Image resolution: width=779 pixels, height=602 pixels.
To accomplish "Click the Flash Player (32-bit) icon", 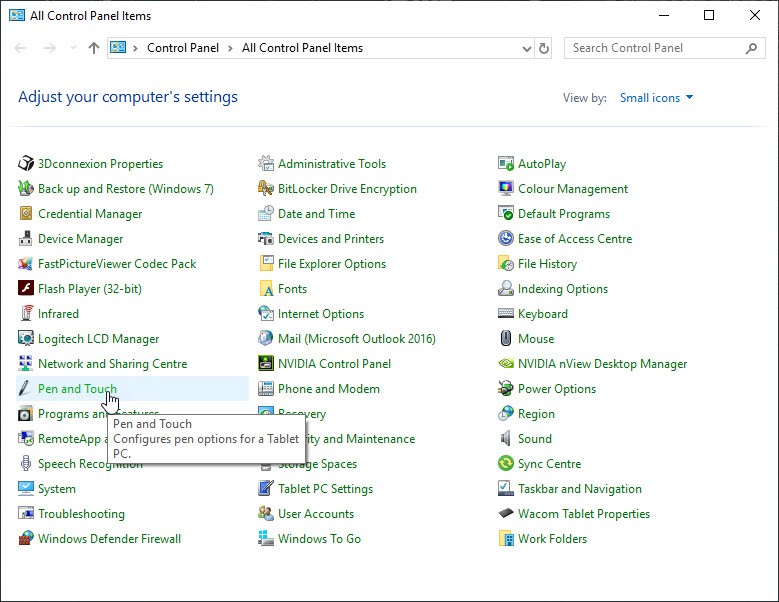I will [x=26, y=289].
